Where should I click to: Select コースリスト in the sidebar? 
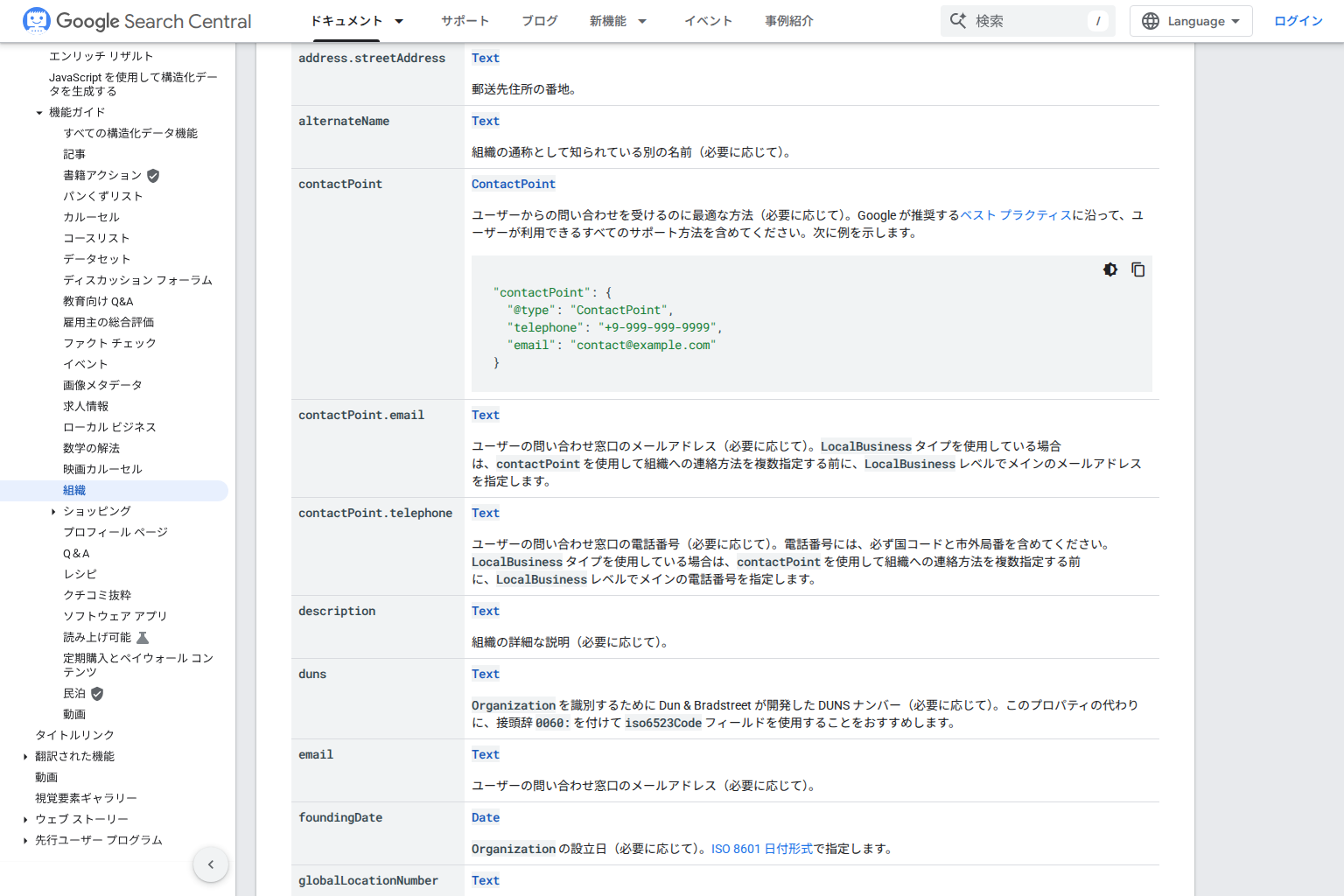point(96,239)
